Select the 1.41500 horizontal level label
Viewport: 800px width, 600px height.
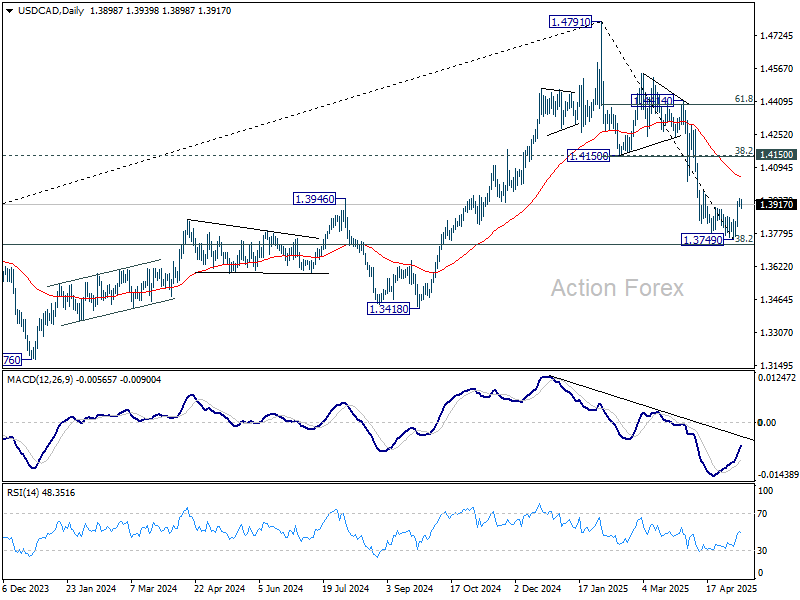(x=588, y=156)
